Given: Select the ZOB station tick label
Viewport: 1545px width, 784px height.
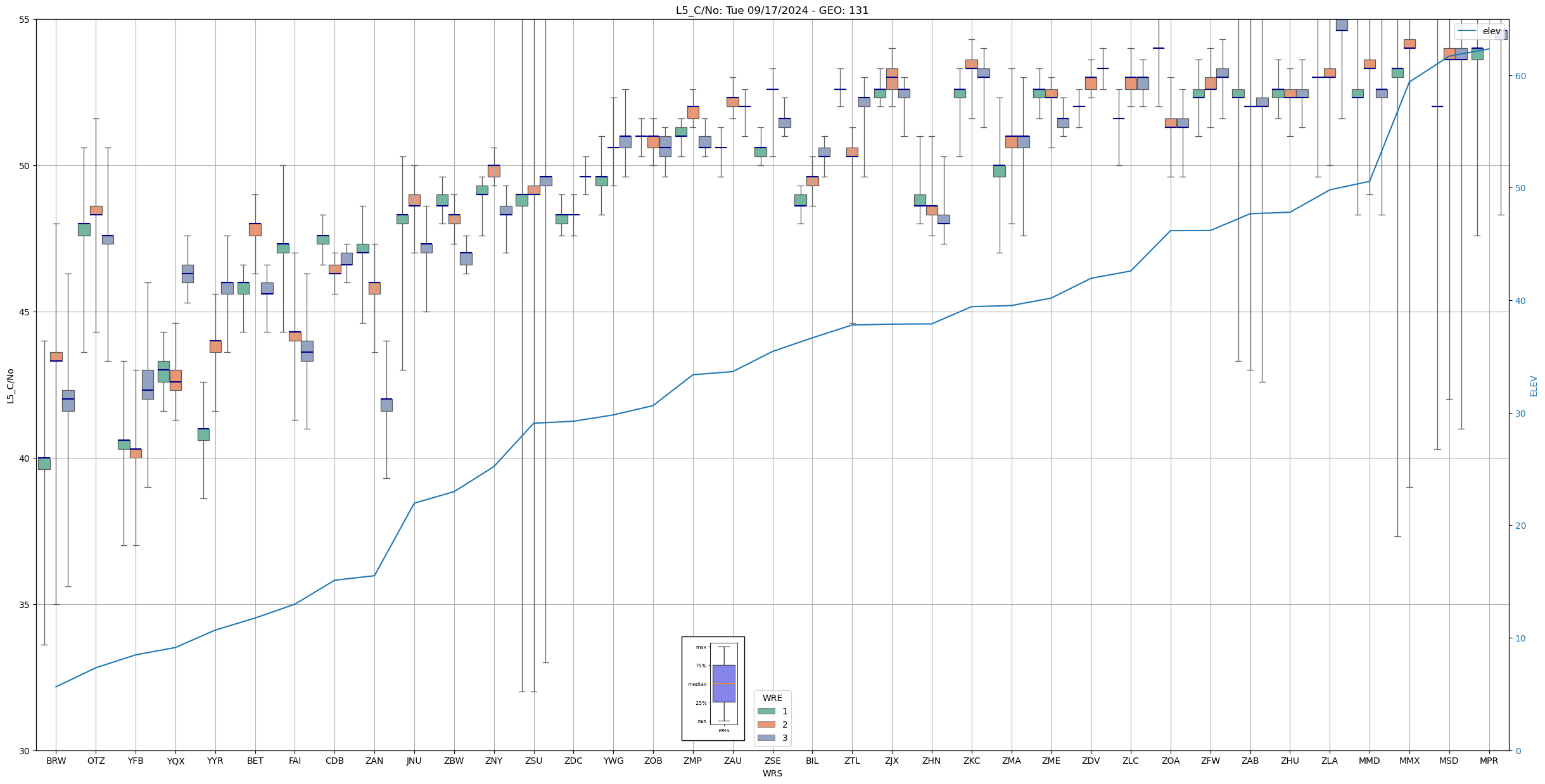Looking at the screenshot, I should pos(653,761).
